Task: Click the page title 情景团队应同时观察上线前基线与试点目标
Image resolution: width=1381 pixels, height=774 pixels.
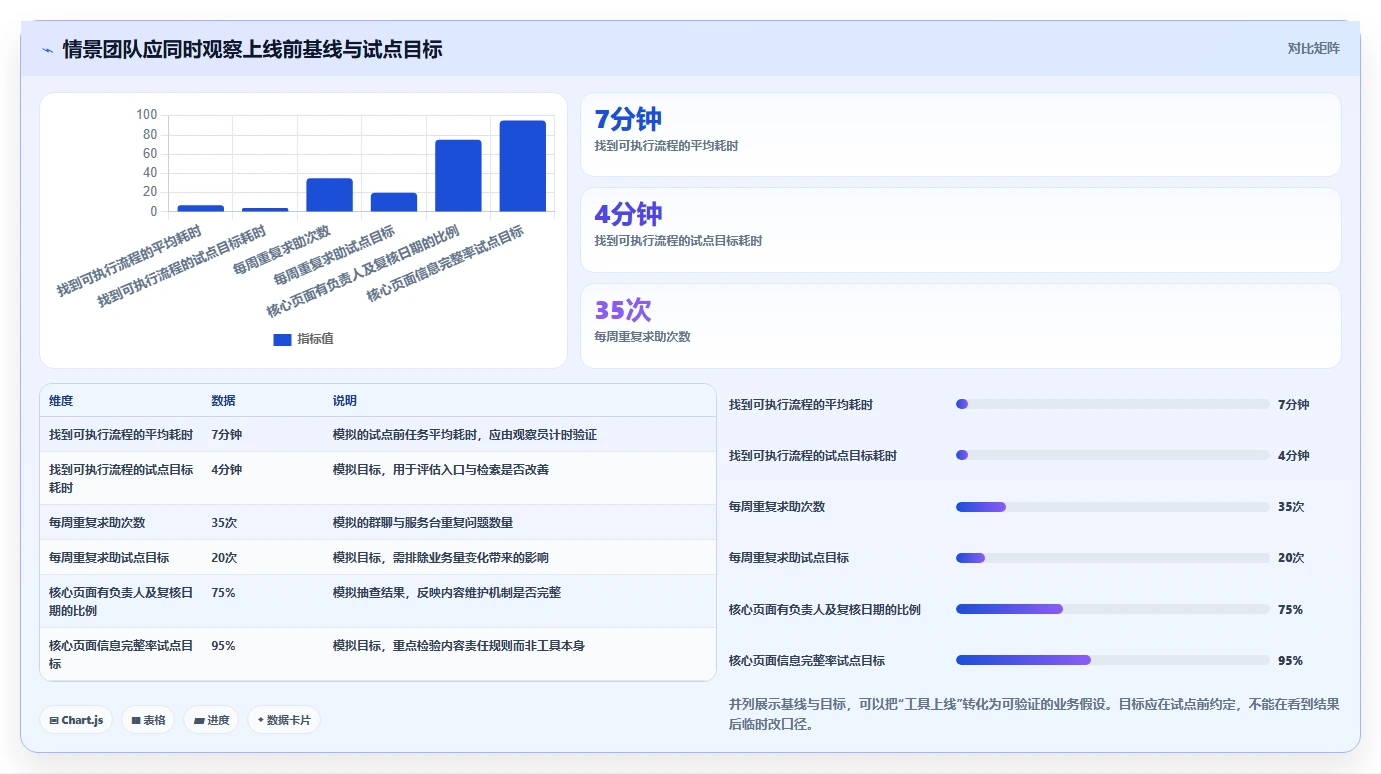Action: pos(252,49)
